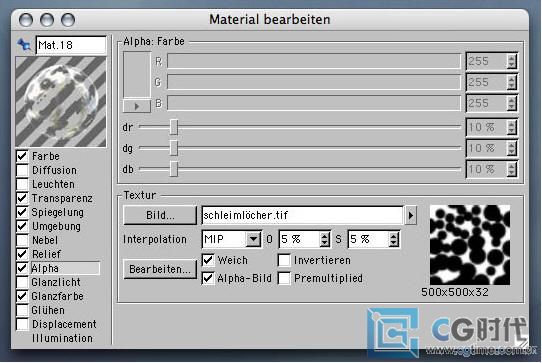Click the O value stepper arrows
Viewport: 542px width, 363px height.
325,239
